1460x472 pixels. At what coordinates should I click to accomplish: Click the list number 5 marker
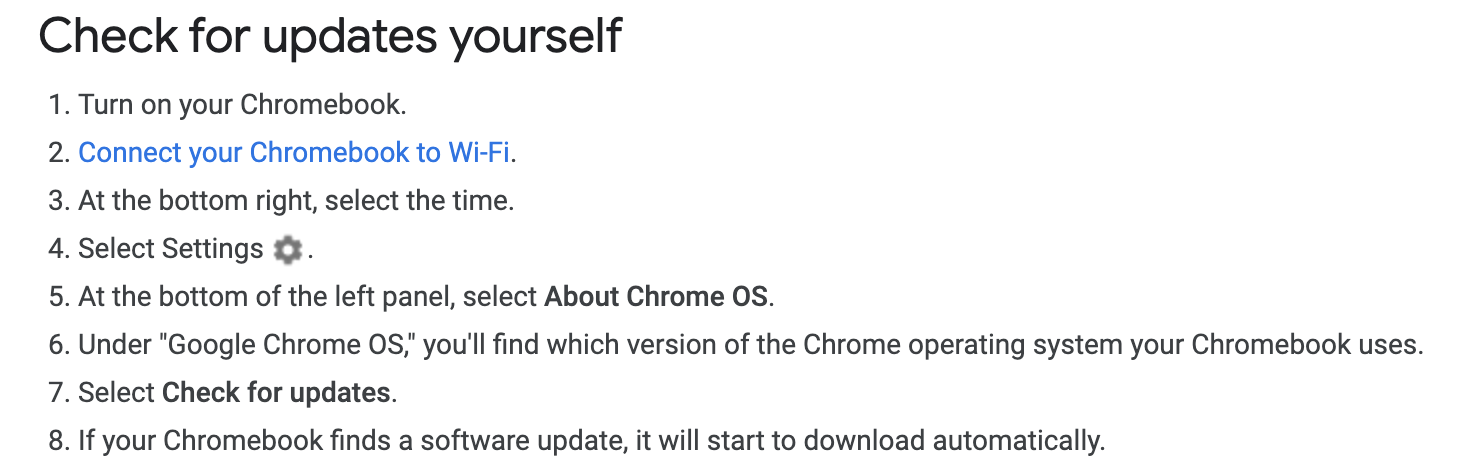coord(57,297)
